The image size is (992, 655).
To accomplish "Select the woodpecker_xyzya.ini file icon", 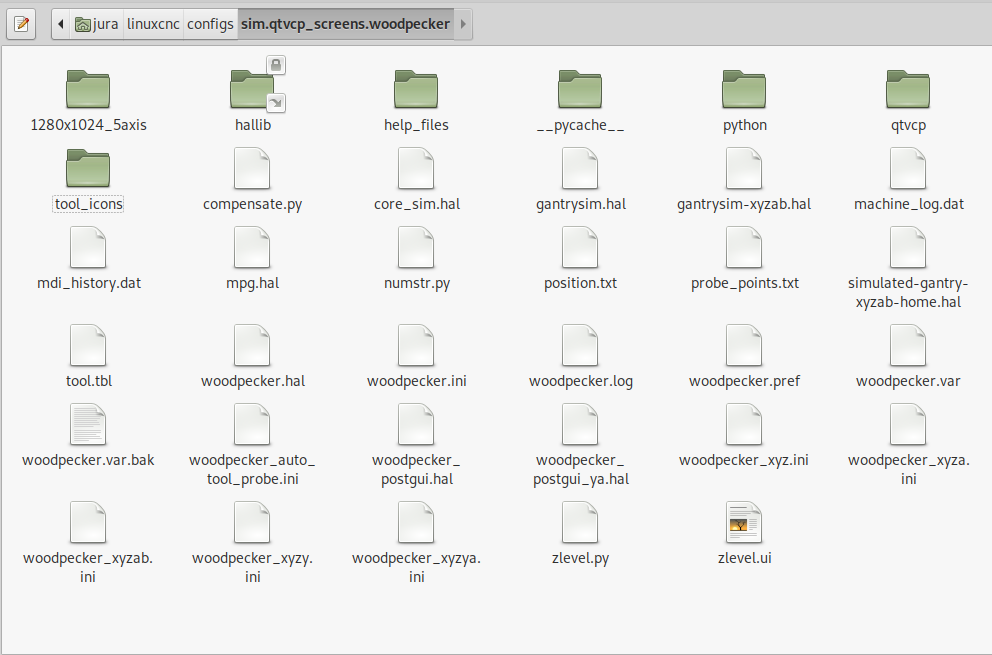I will click(416, 523).
